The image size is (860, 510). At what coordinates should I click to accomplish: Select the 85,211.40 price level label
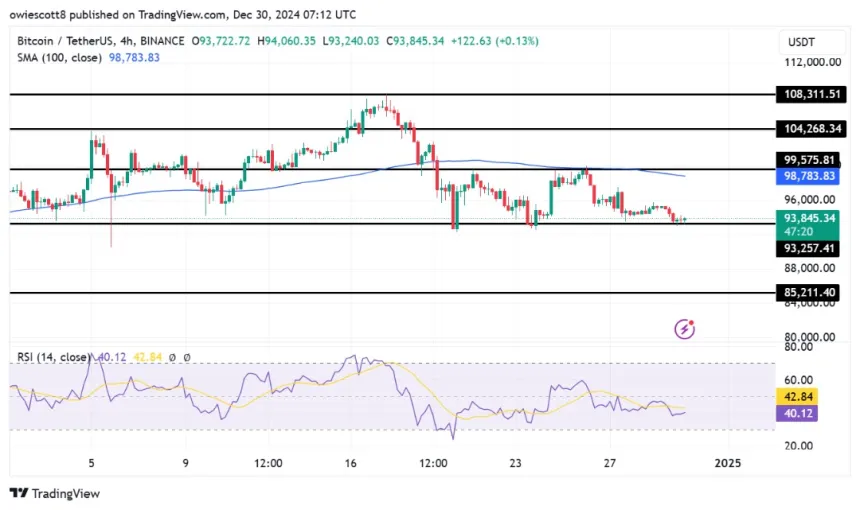click(x=811, y=293)
